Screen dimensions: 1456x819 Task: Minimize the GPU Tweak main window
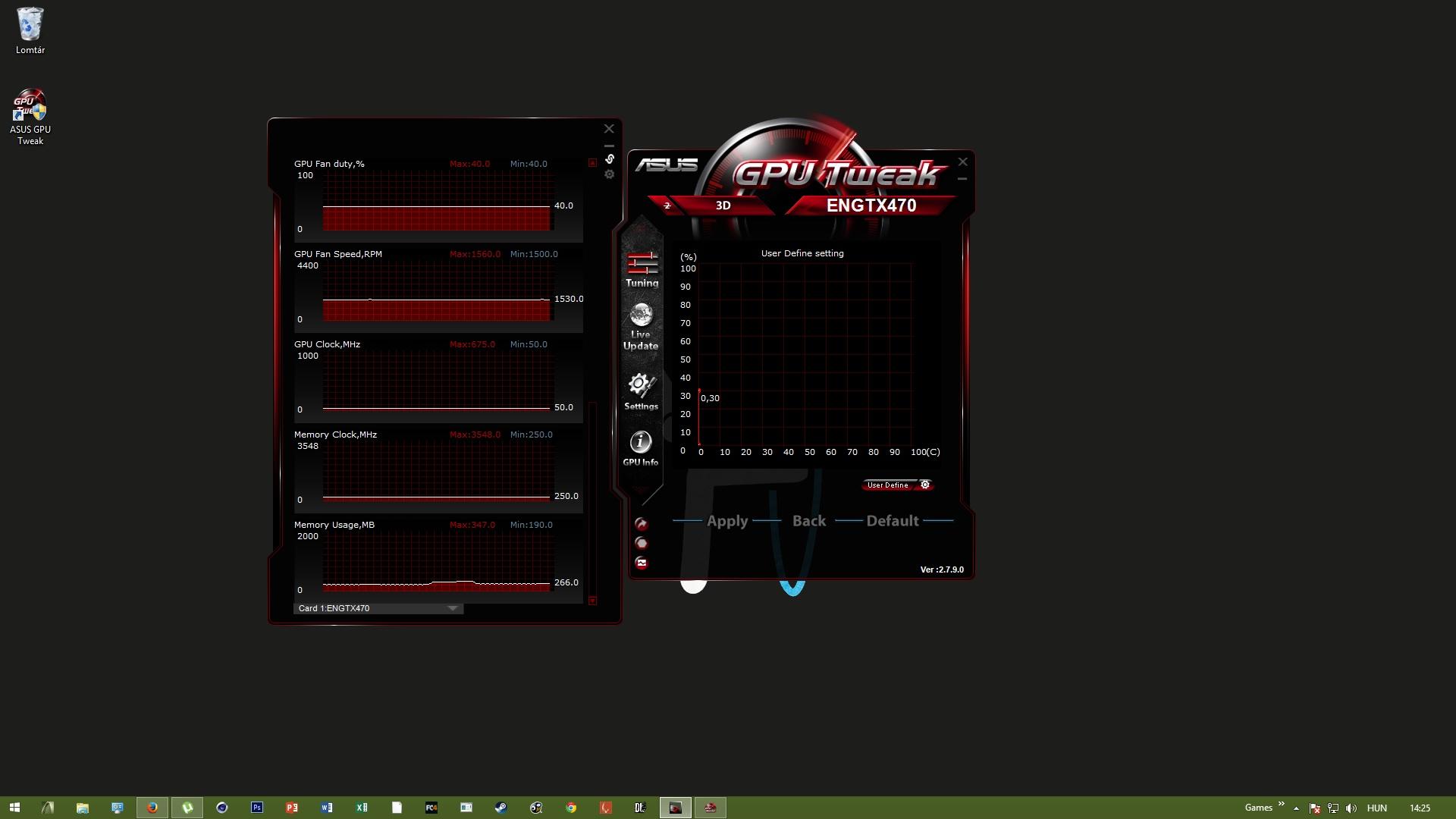(962, 179)
